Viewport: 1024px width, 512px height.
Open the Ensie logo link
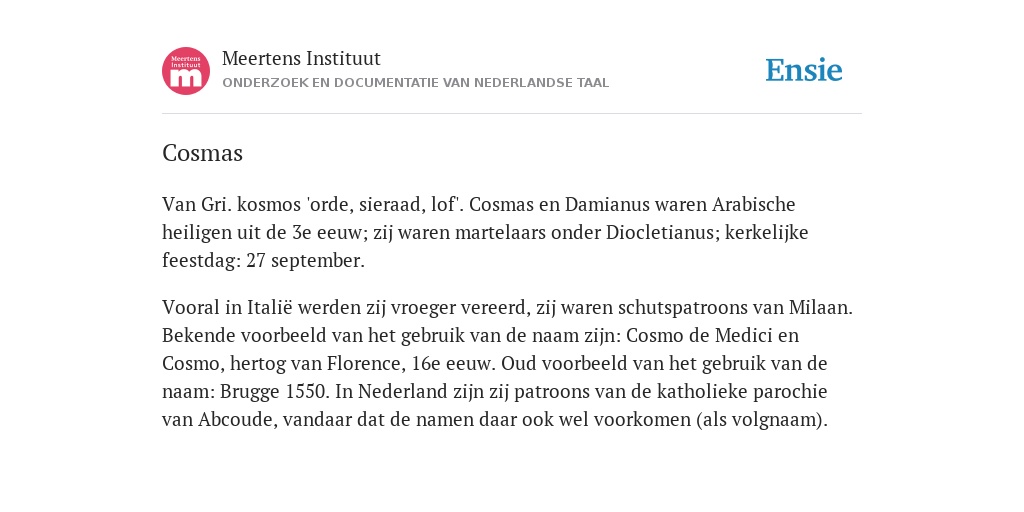[804, 70]
